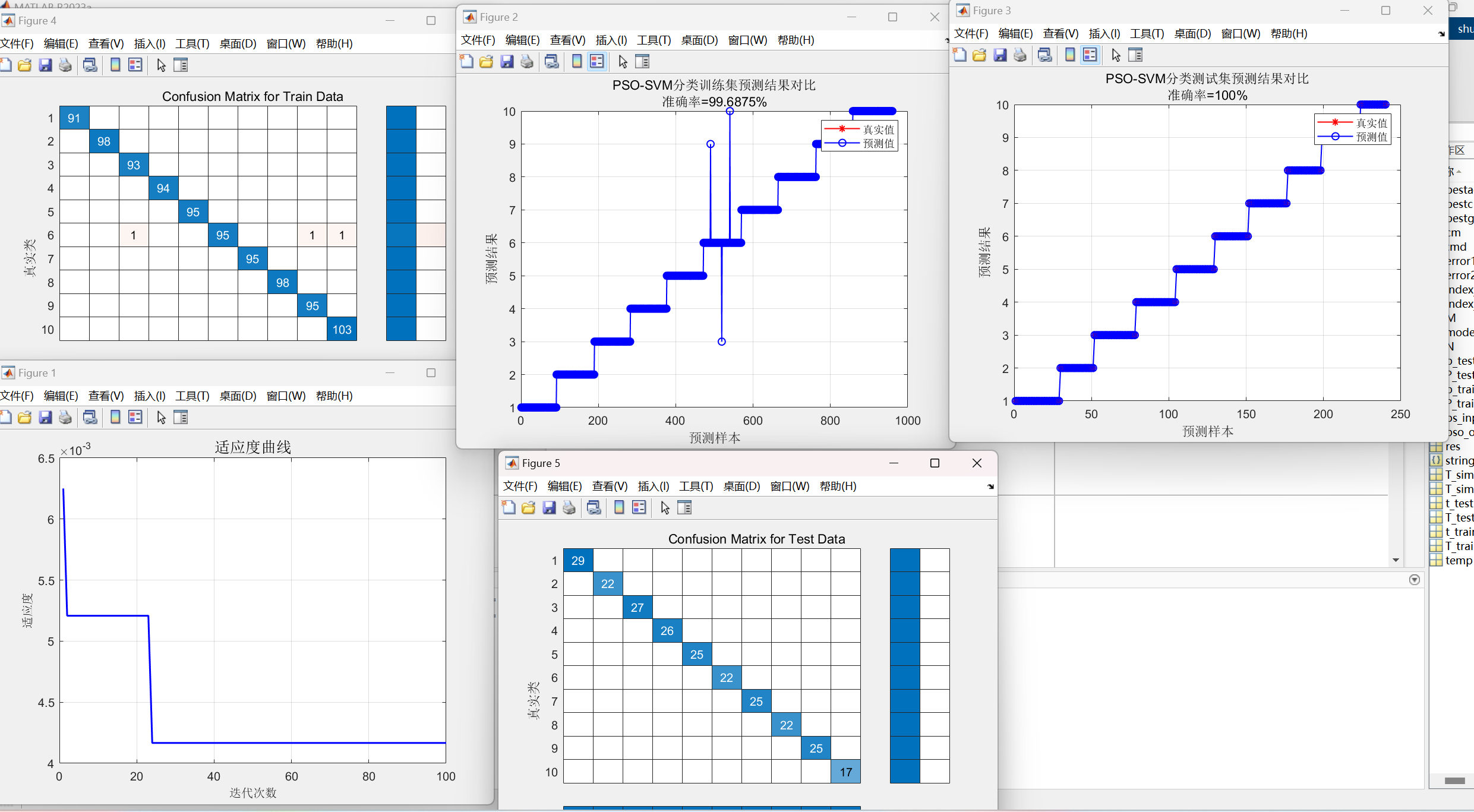Open Property Inspector in Figure 3 toolbar
Viewport: 1474px width, 812px height.
pyautogui.click(x=1135, y=55)
